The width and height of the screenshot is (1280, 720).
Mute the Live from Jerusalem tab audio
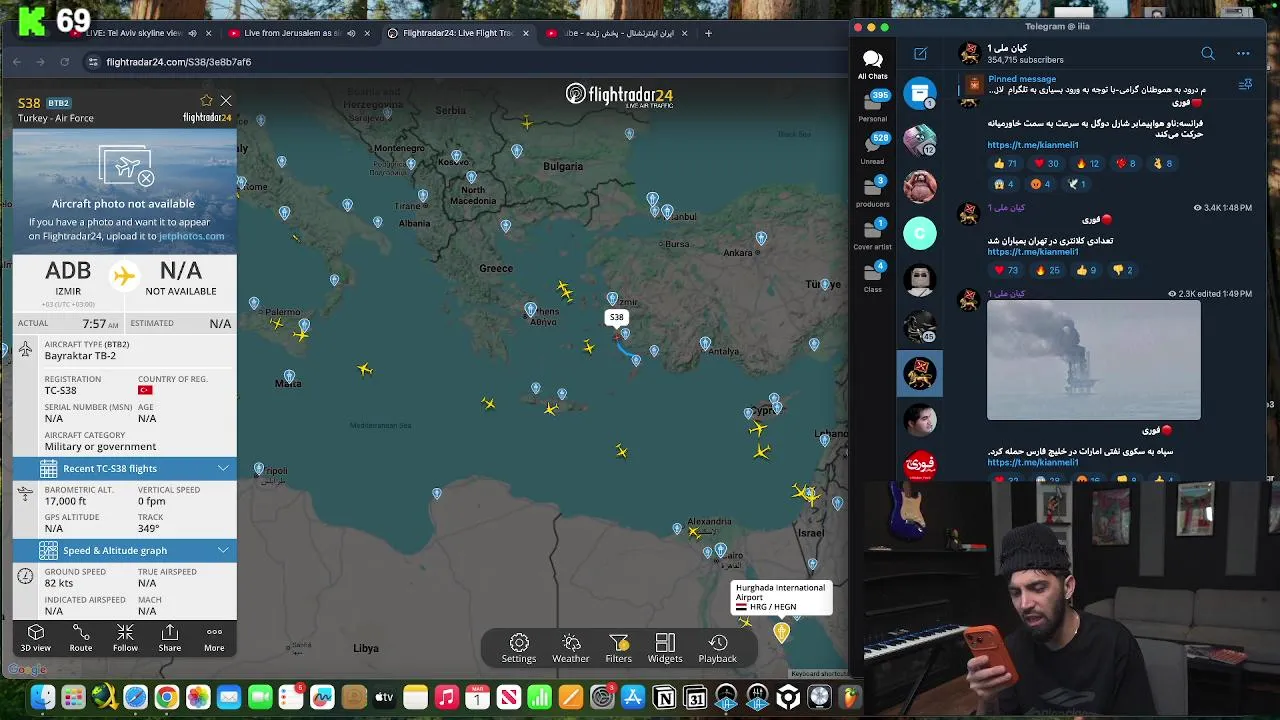click(x=351, y=33)
